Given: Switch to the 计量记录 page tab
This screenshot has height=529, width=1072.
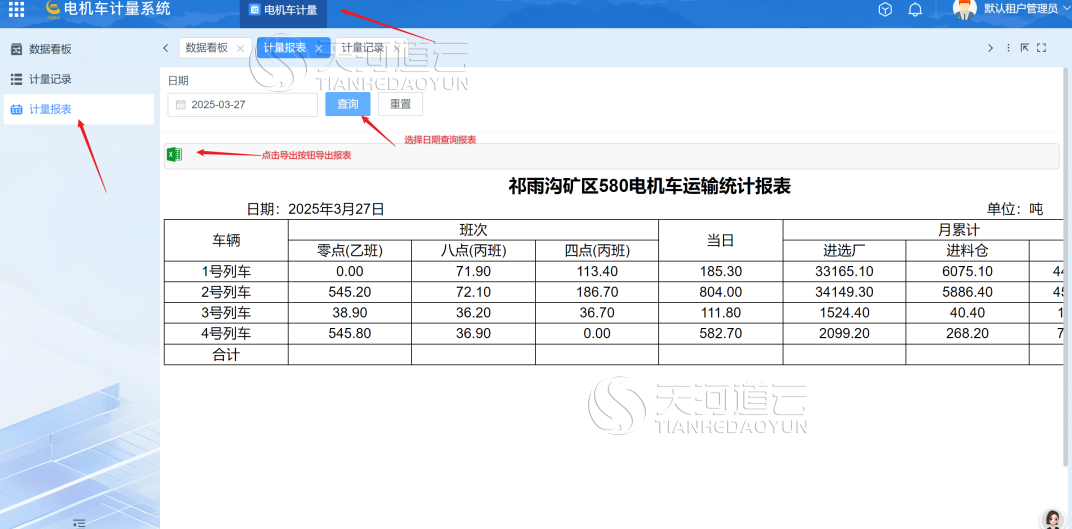Looking at the screenshot, I should pos(362,48).
